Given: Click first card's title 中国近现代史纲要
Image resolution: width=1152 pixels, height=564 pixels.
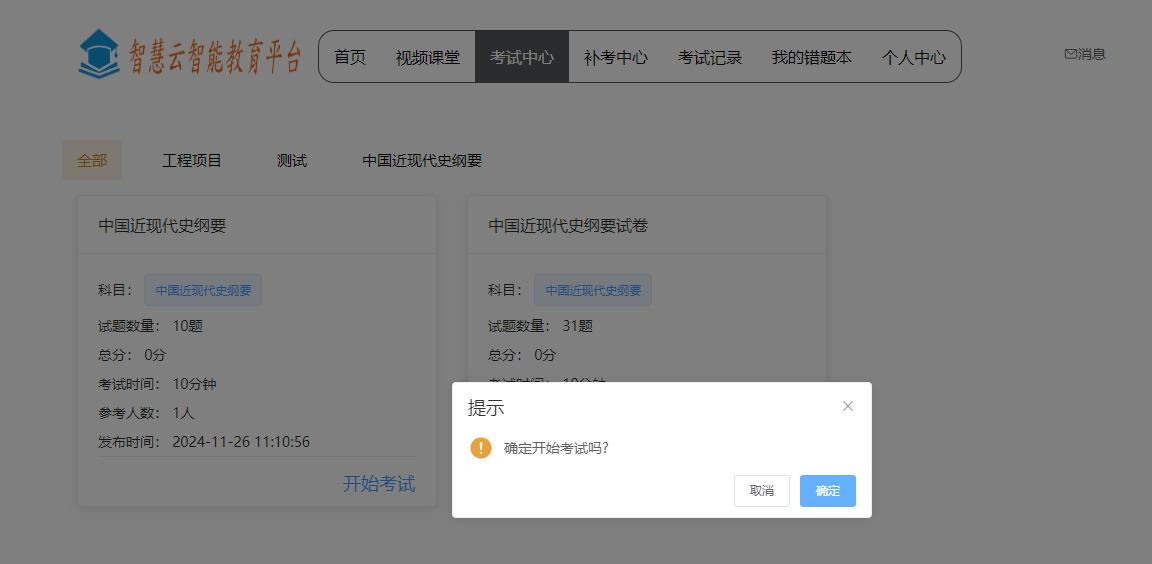Looking at the screenshot, I should point(162,226).
